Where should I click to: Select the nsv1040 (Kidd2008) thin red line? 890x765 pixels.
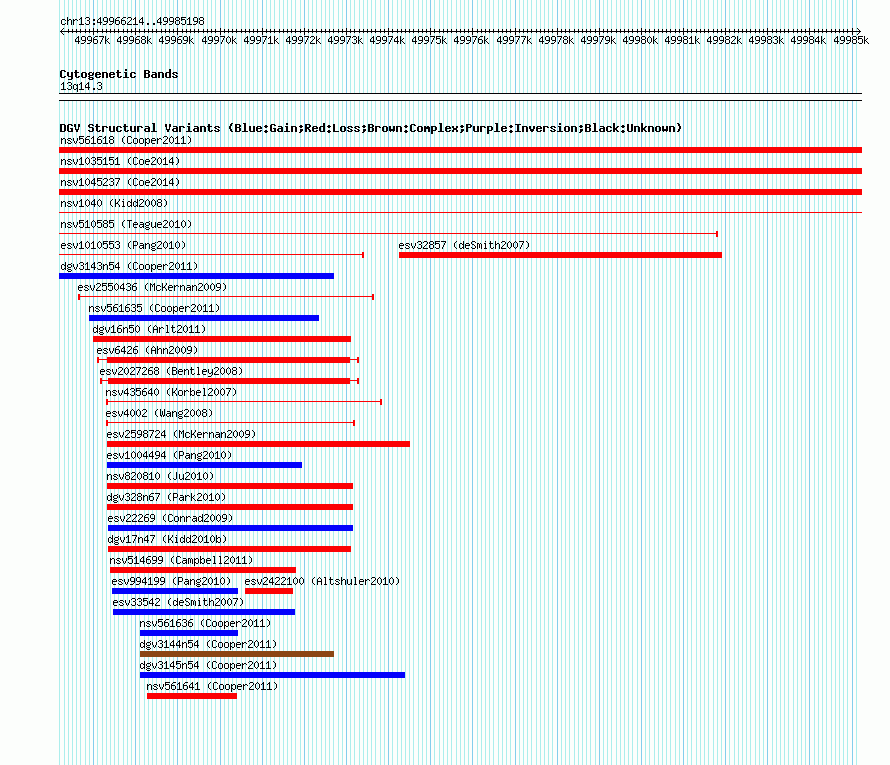click(460, 213)
